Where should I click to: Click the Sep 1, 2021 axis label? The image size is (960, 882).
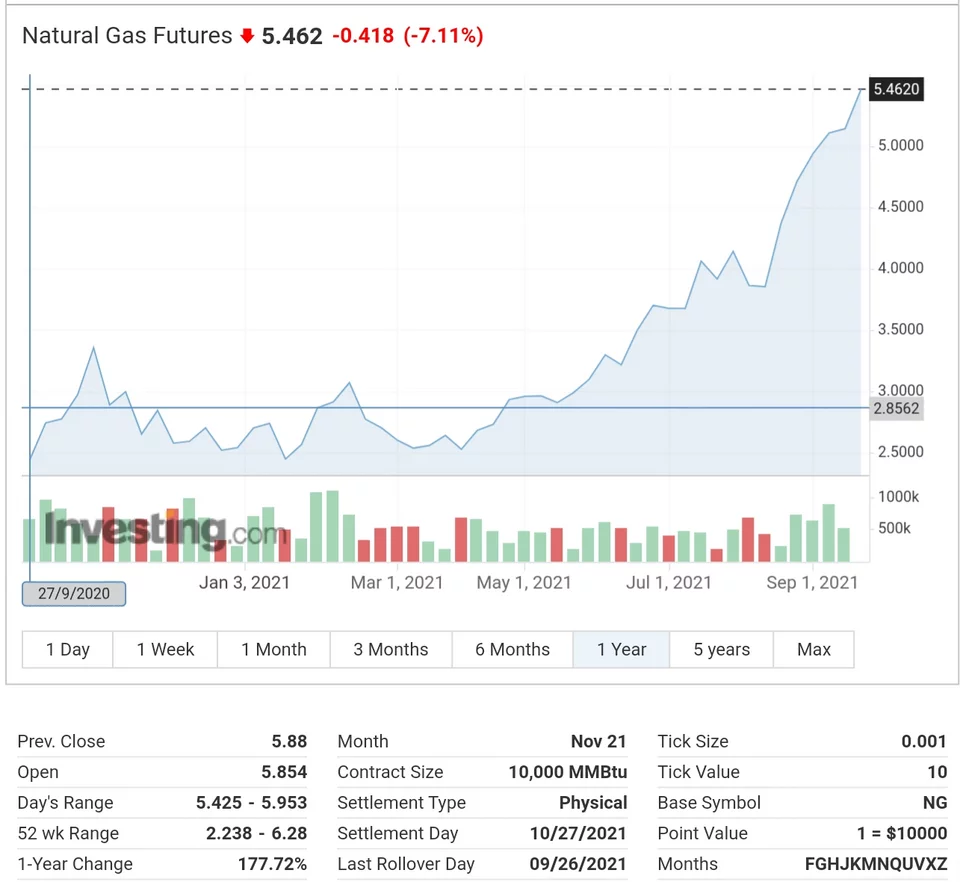(812, 582)
